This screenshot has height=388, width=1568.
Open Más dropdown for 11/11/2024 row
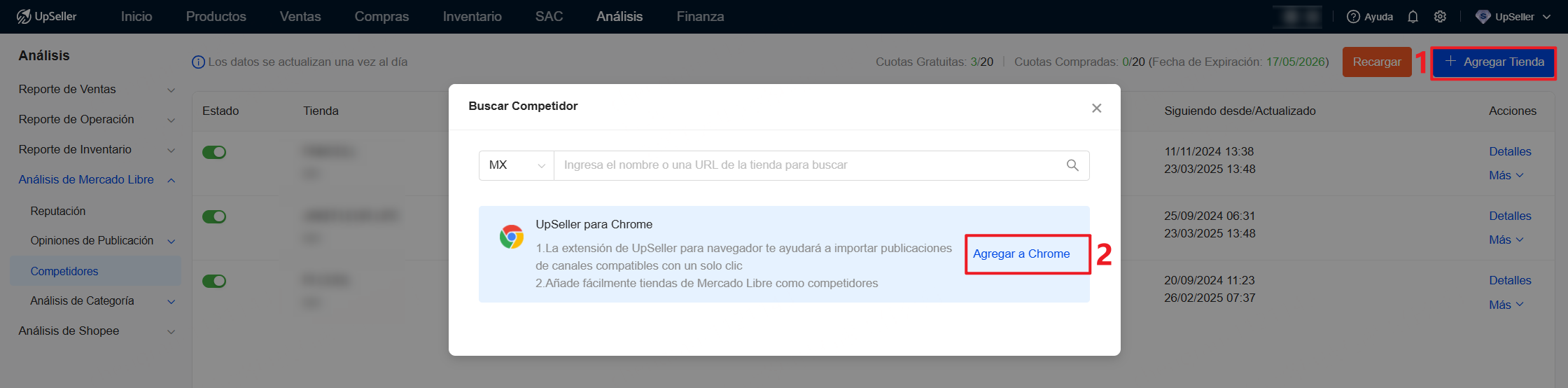tap(1506, 175)
